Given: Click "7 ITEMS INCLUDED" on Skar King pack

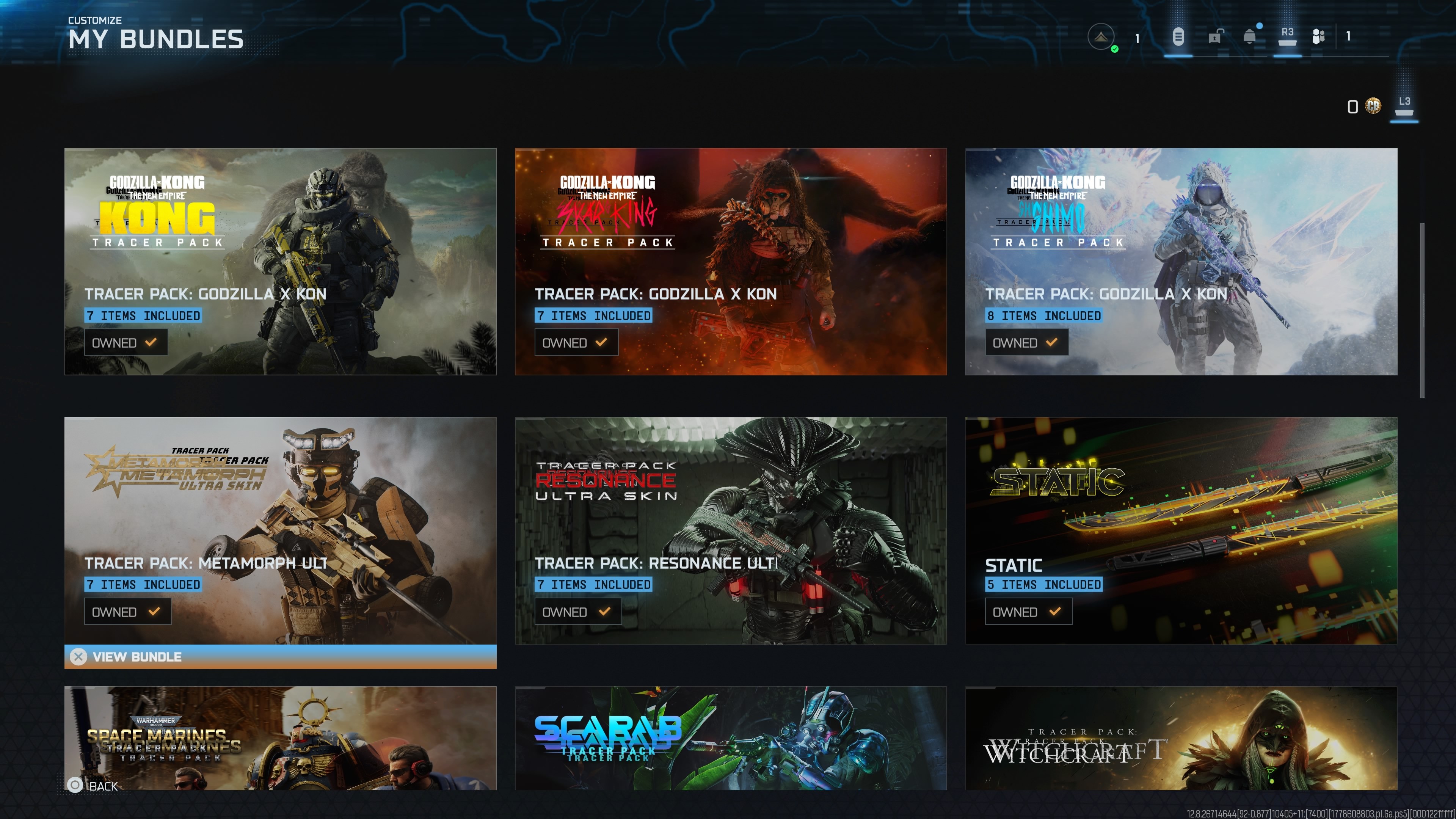Looking at the screenshot, I should [593, 315].
